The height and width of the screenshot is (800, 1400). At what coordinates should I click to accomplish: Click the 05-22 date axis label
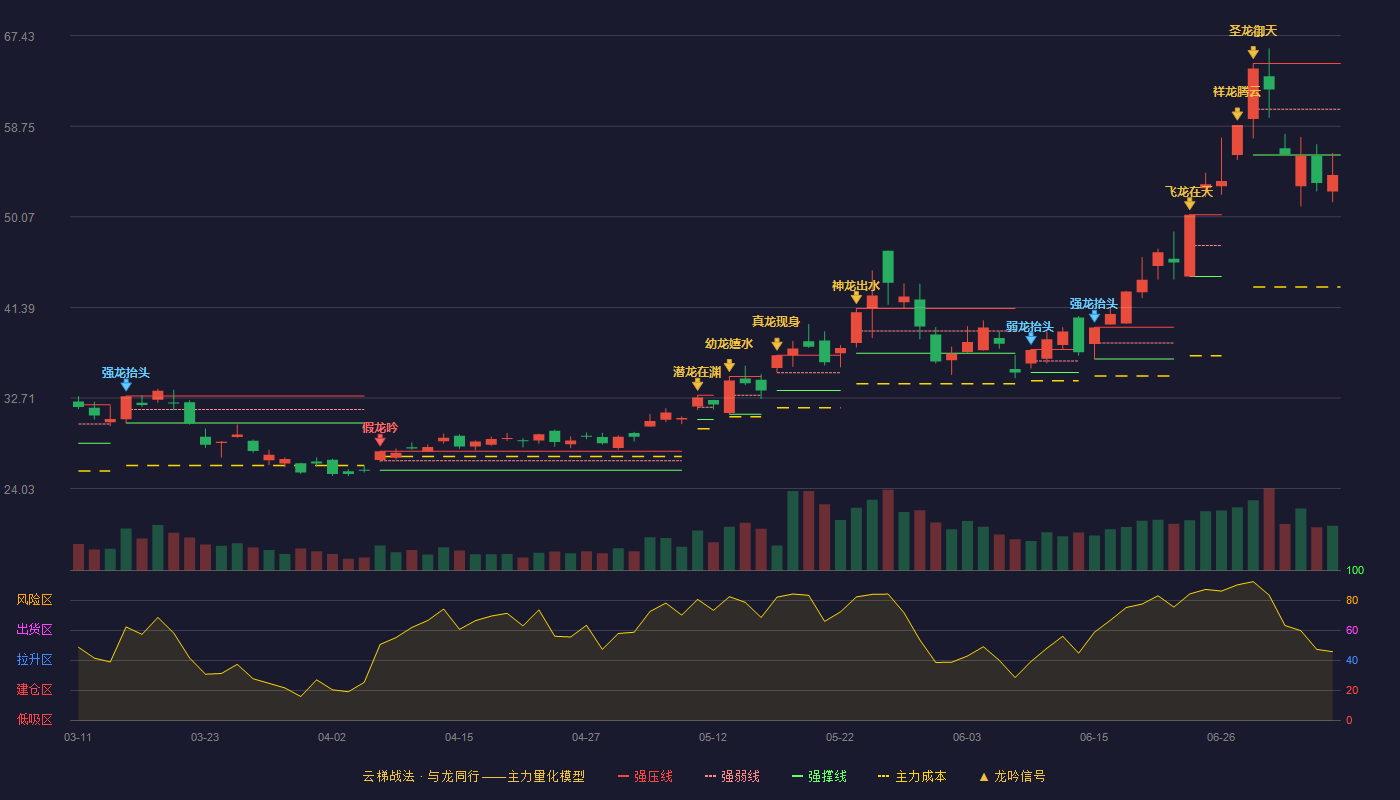[x=840, y=737]
